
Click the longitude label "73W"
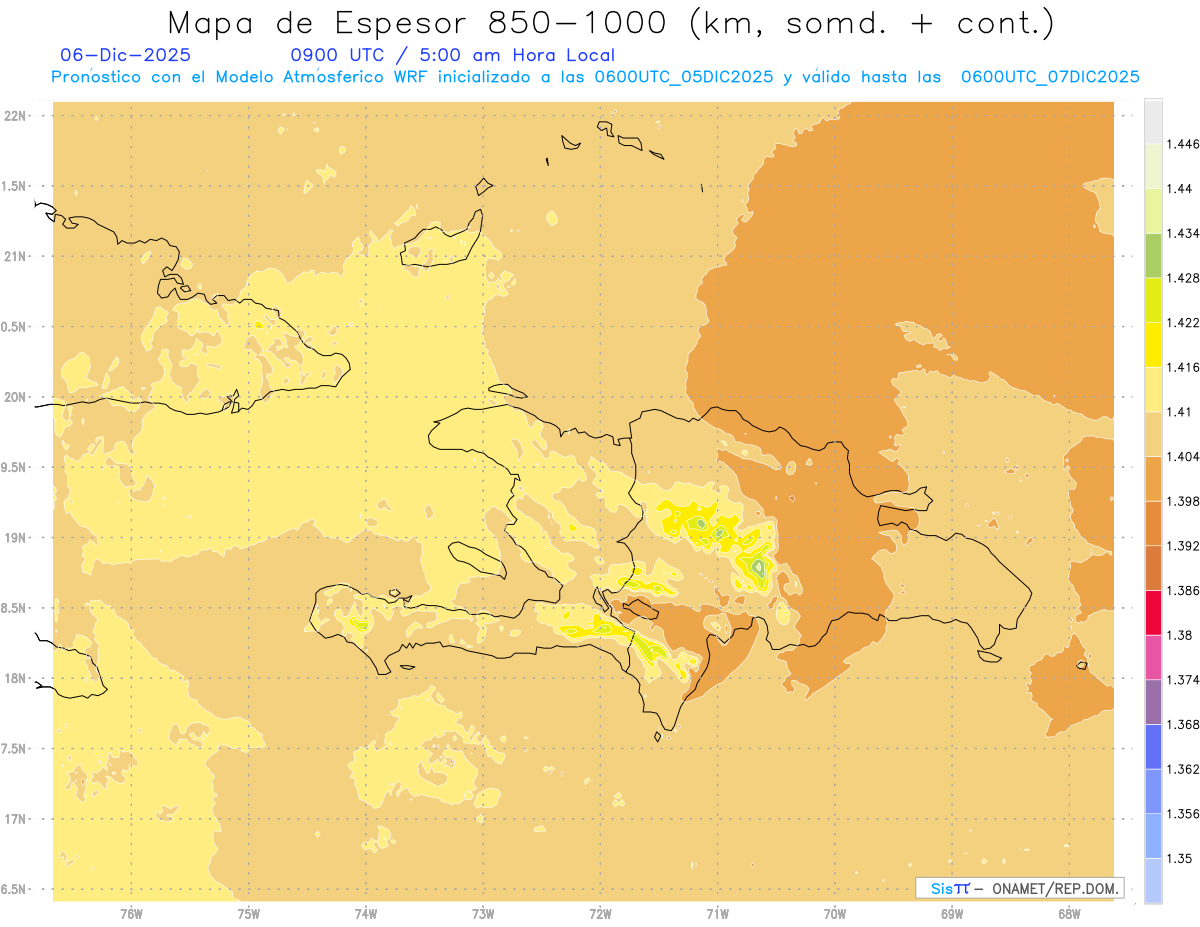coord(483,915)
